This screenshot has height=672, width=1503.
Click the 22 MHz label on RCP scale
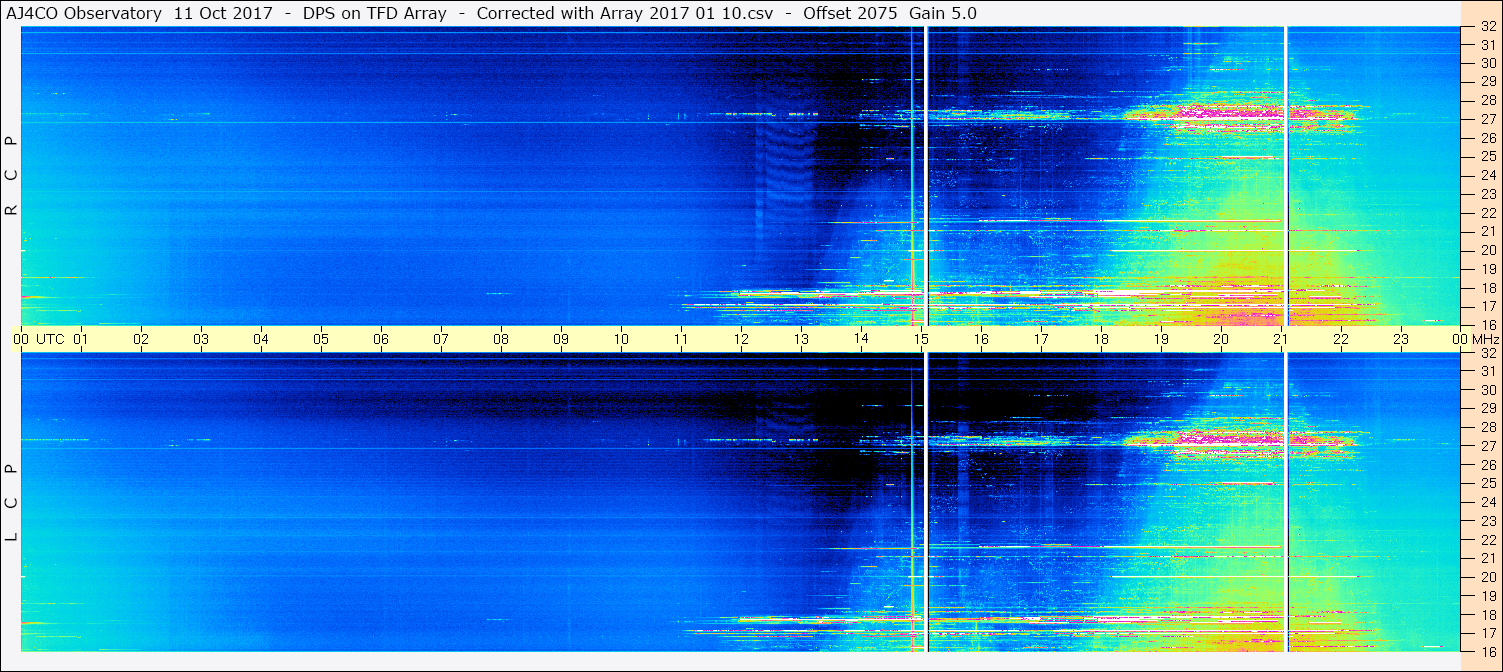point(1488,213)
